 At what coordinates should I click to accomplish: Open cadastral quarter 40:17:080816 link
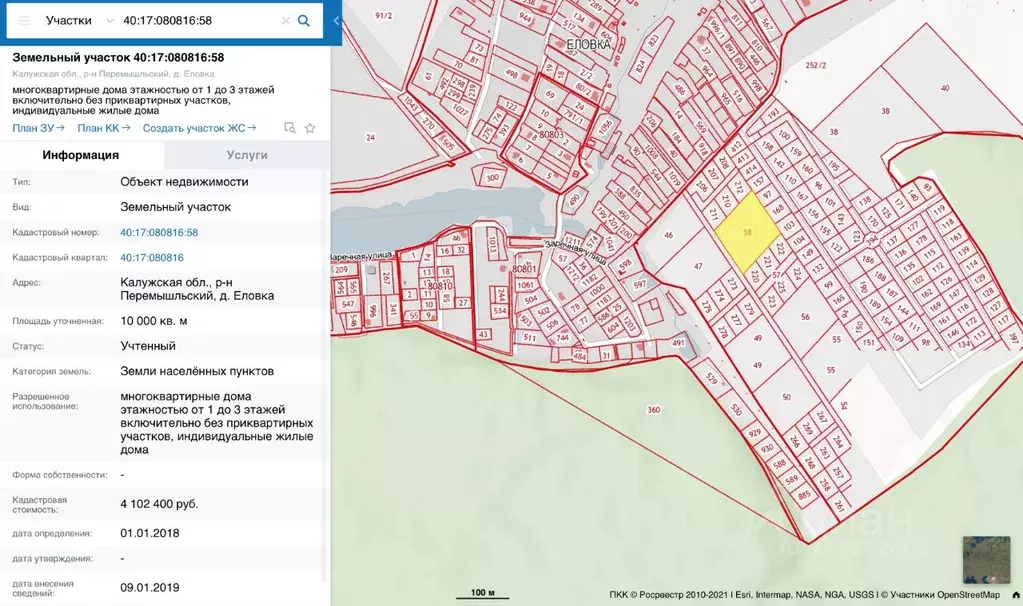(152, 257)
